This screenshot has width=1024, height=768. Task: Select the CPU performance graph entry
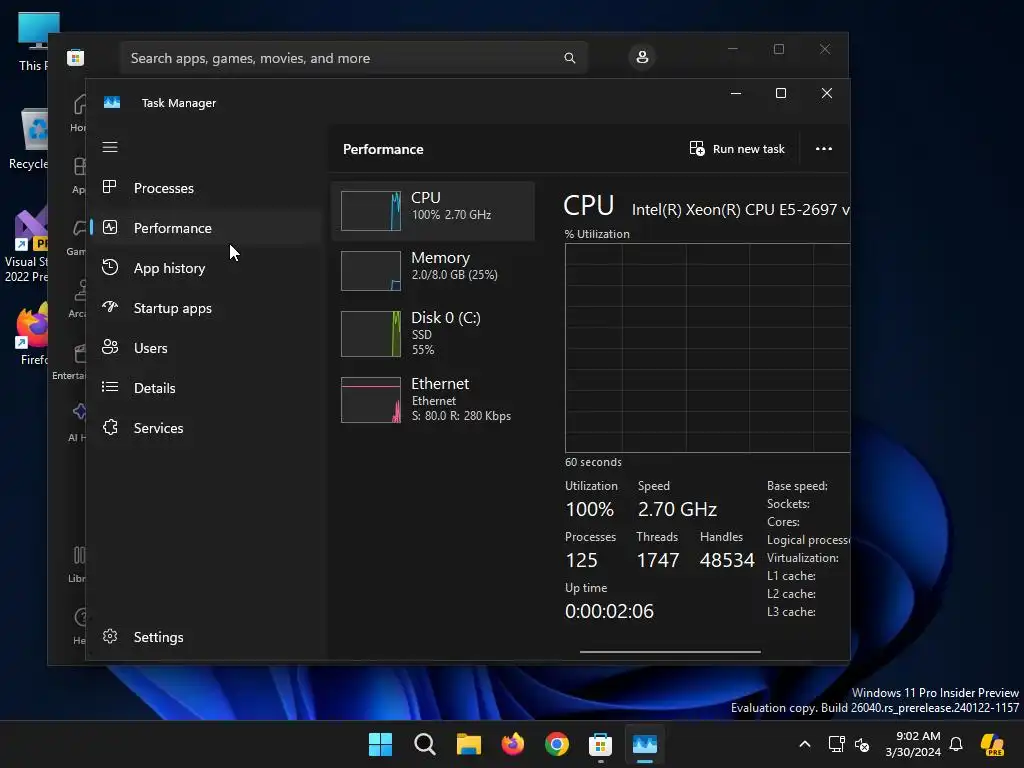coord(433,211)
